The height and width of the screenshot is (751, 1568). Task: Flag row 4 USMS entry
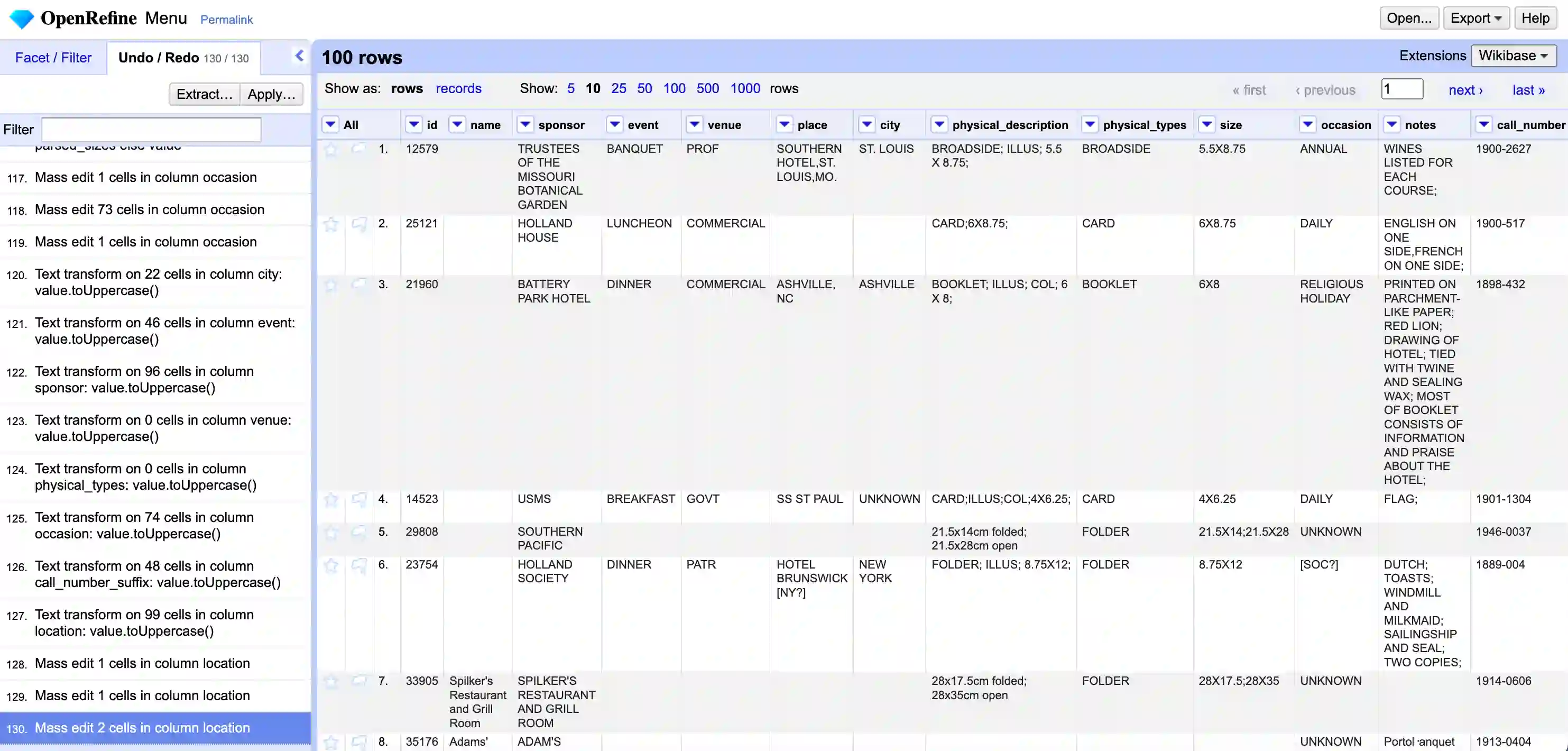tap(359, 499)
